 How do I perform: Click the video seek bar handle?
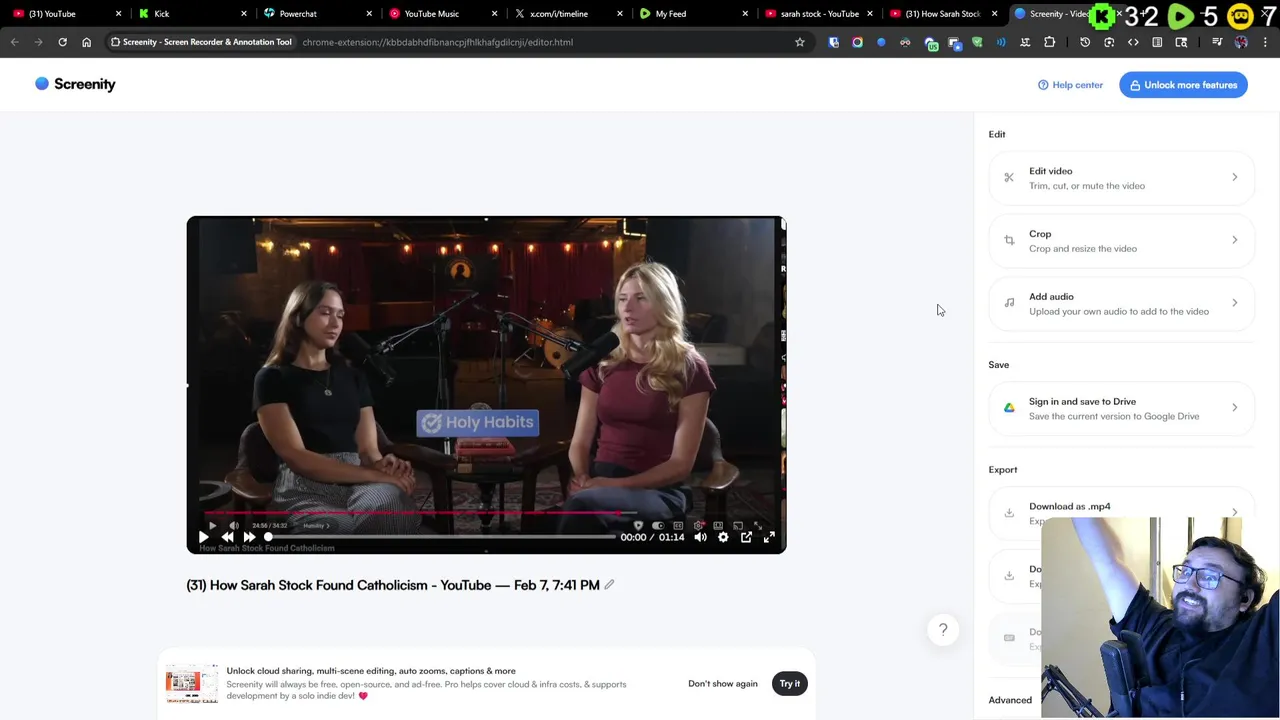point(268,537)
